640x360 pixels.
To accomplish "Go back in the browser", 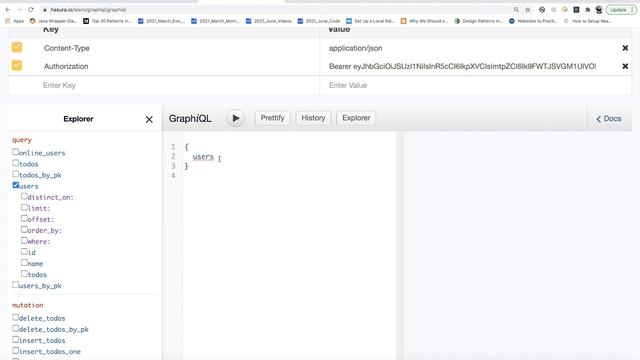I will coord(8,9).
